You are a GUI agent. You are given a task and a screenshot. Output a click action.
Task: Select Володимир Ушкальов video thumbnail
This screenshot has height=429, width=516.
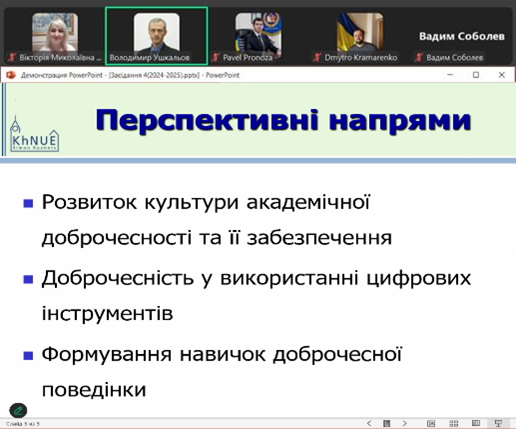click(x=157, y=36)
